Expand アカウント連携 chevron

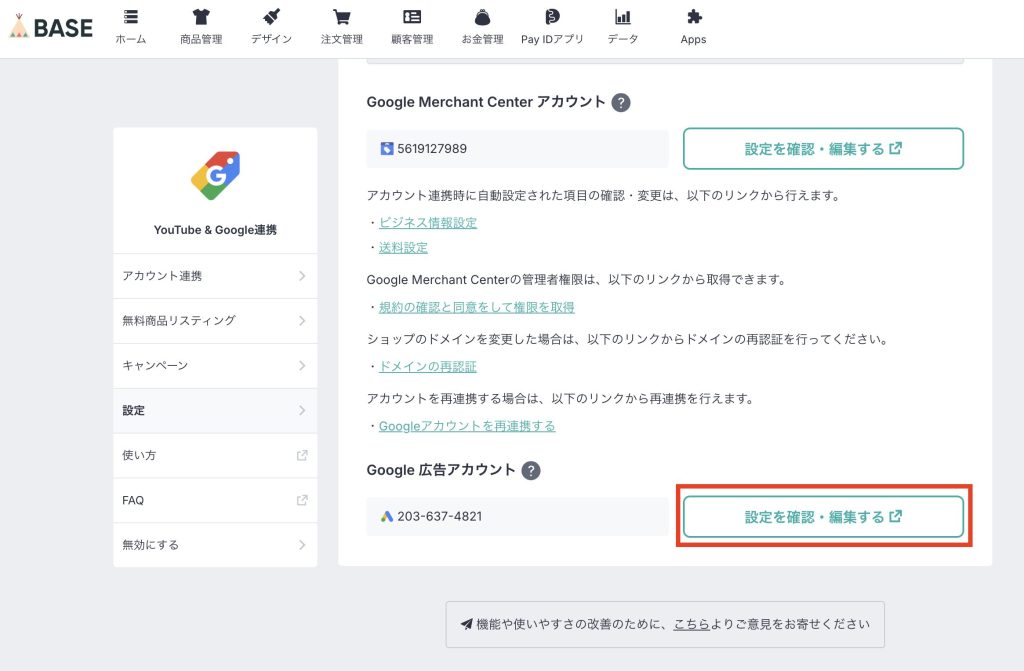(x=302, y=276)
